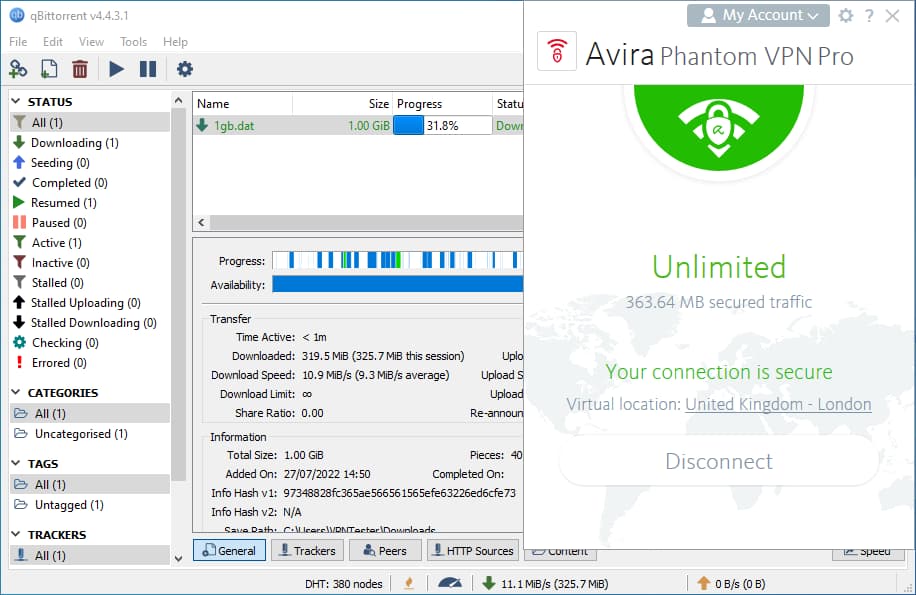Open the Edit menu
This screenshot has width=916, height=595.
[53, 41]
